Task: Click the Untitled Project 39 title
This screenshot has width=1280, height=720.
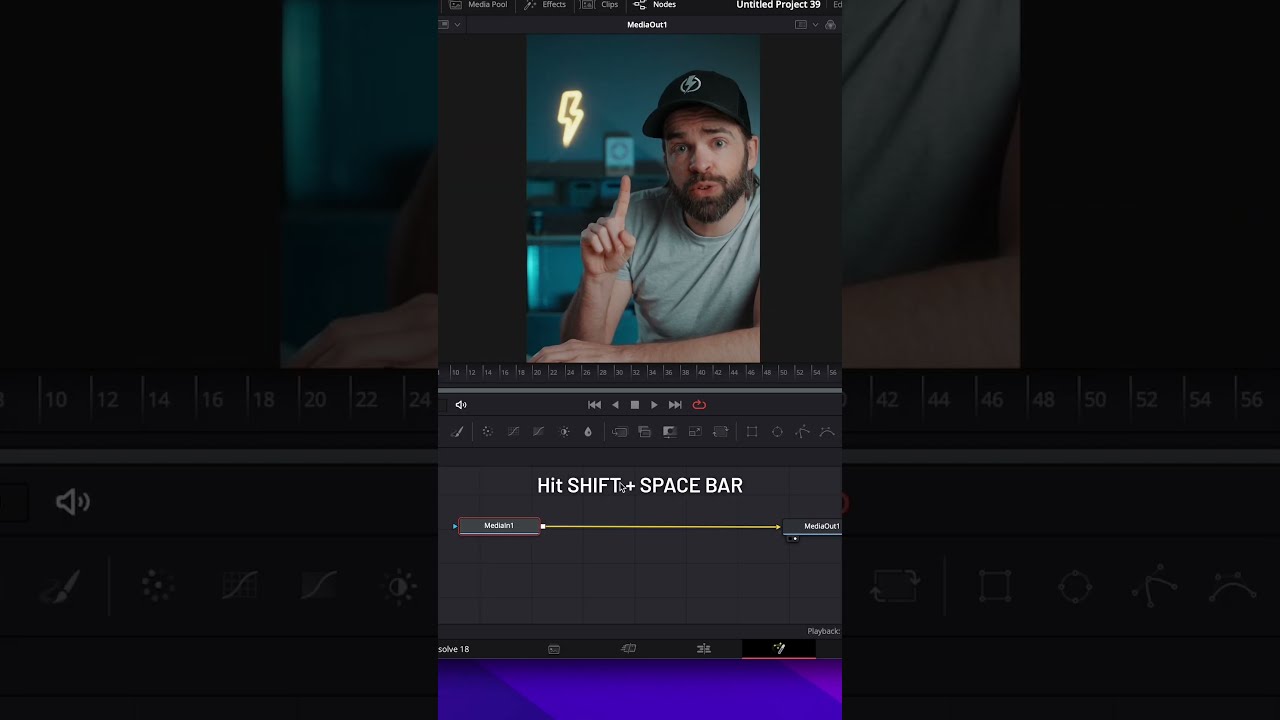Action: [778, 5]
